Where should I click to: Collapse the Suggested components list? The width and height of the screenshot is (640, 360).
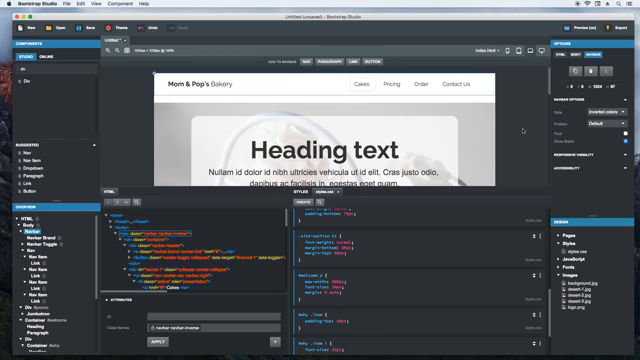[94, 145]
